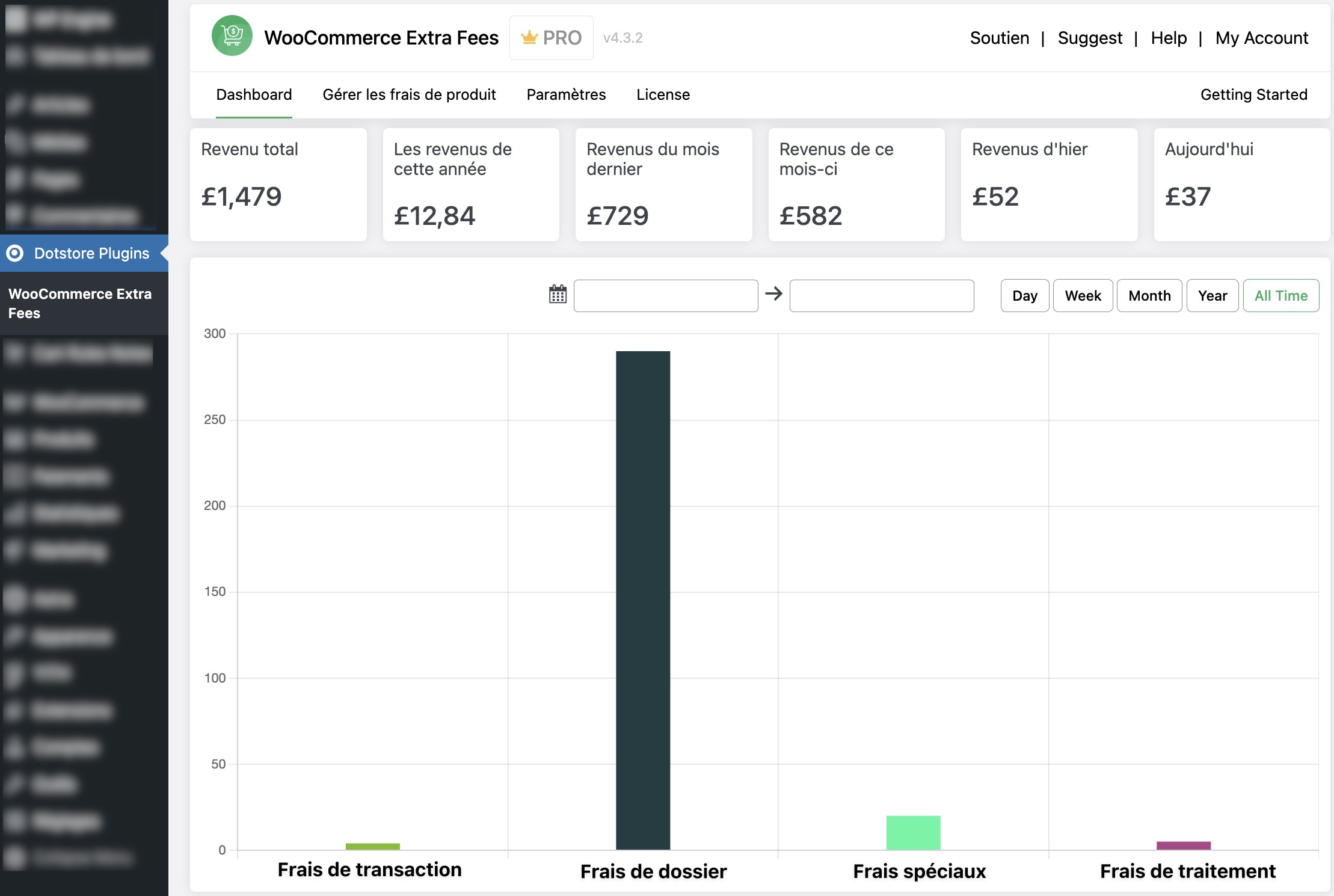Click the Soutien link
1334x896 pixels.
click(999, 38)
